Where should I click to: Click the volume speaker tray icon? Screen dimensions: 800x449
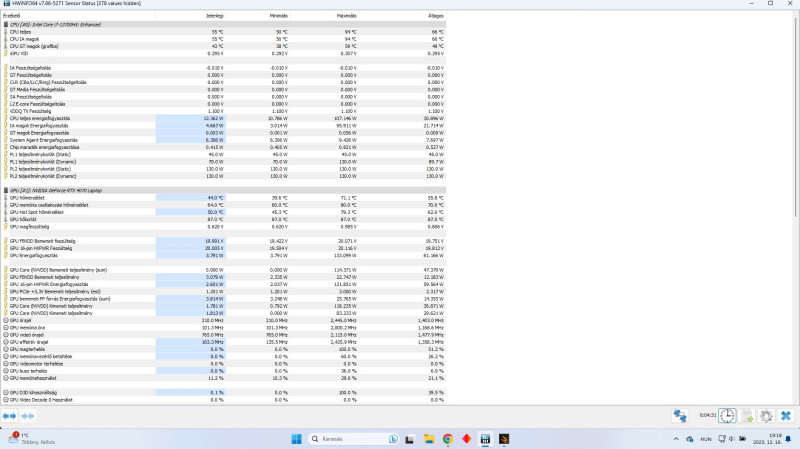point(732,439)
